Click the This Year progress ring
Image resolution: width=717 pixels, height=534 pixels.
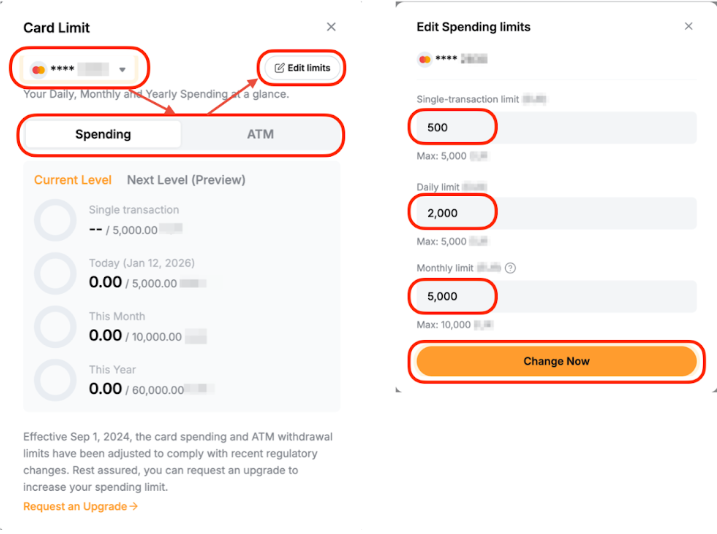[x=55, y=380]
